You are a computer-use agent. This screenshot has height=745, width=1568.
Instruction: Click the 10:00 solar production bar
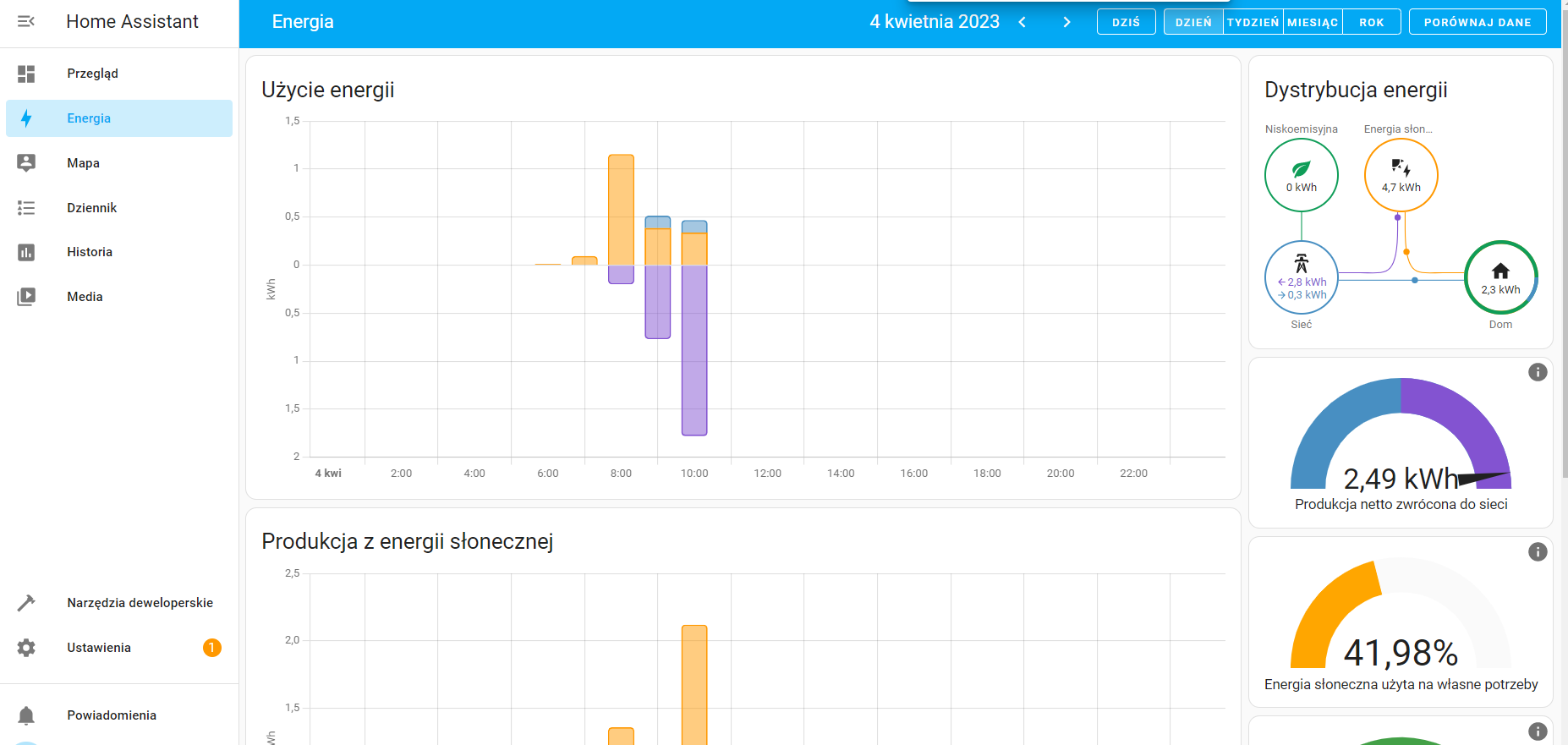pyautogui.click(x=694, y=685)
